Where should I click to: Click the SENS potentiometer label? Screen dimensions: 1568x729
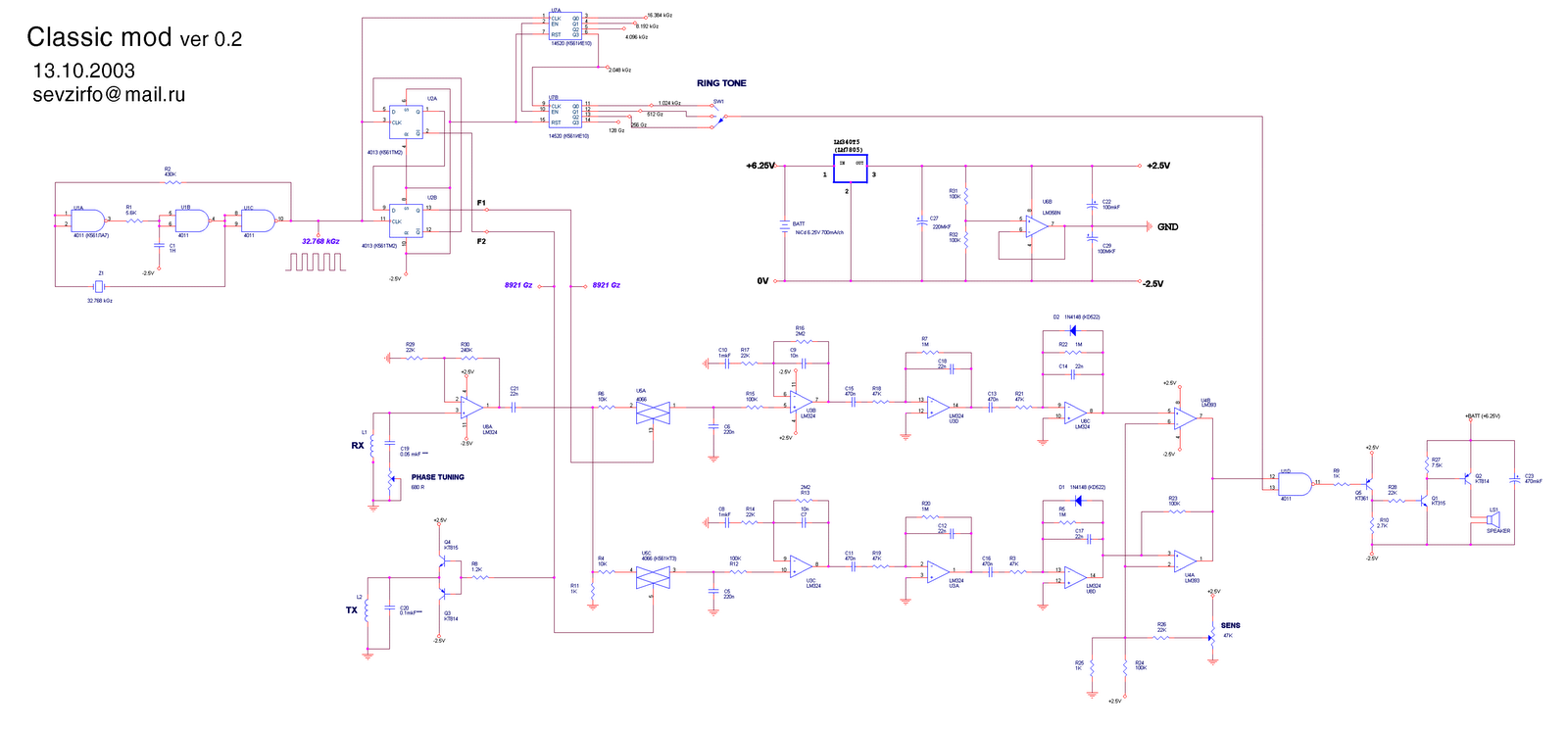(x=1231, y=625)
